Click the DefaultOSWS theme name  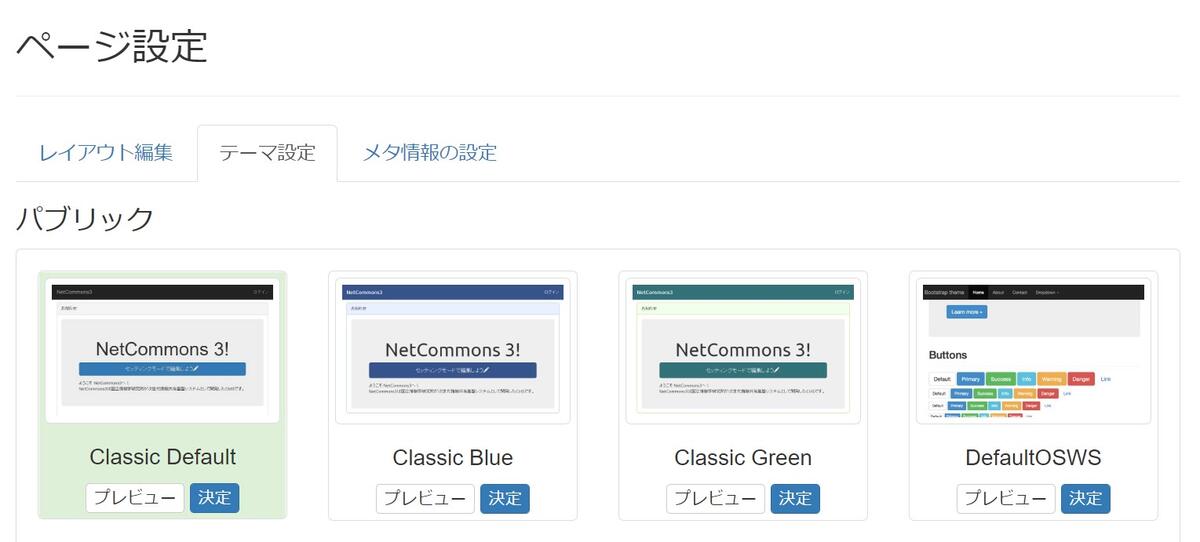pos(1033,458)
